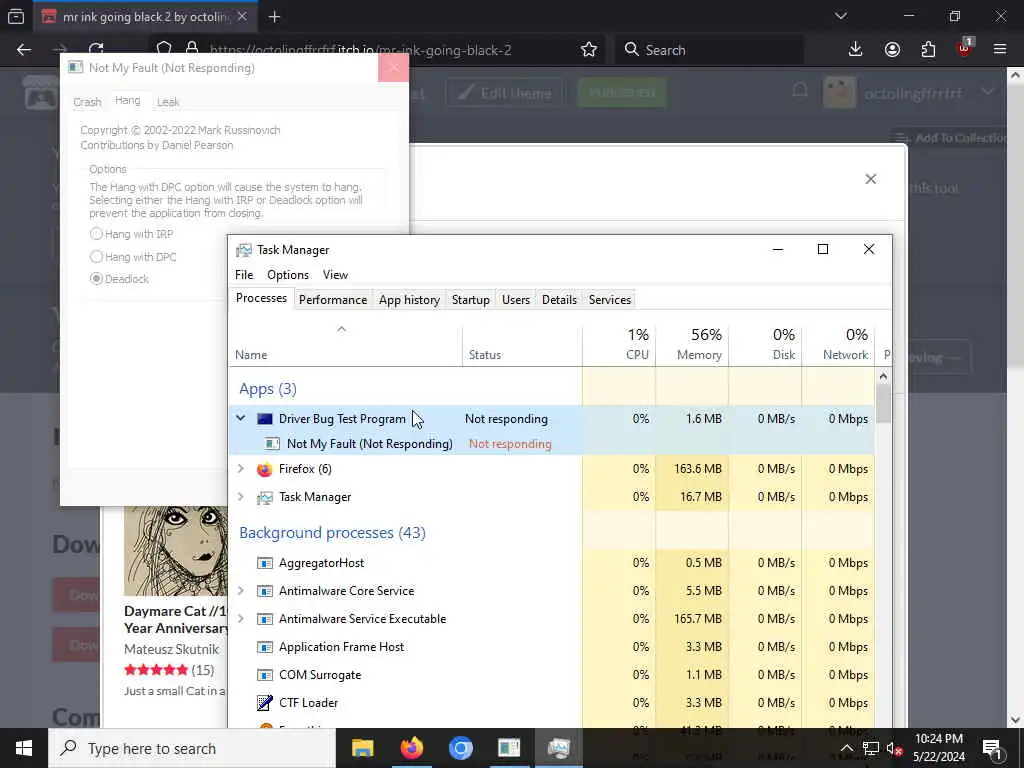Open Firefox from the taskbar

point(411,748)
